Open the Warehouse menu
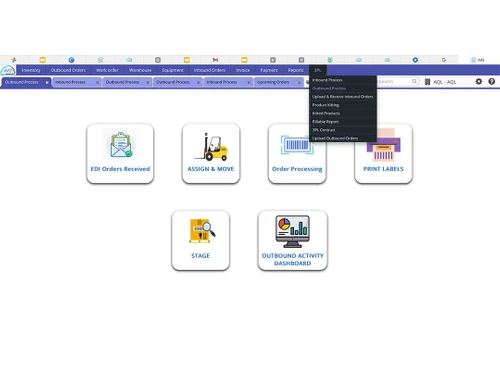Screen dimensions: 500x375 click(140, 70)
